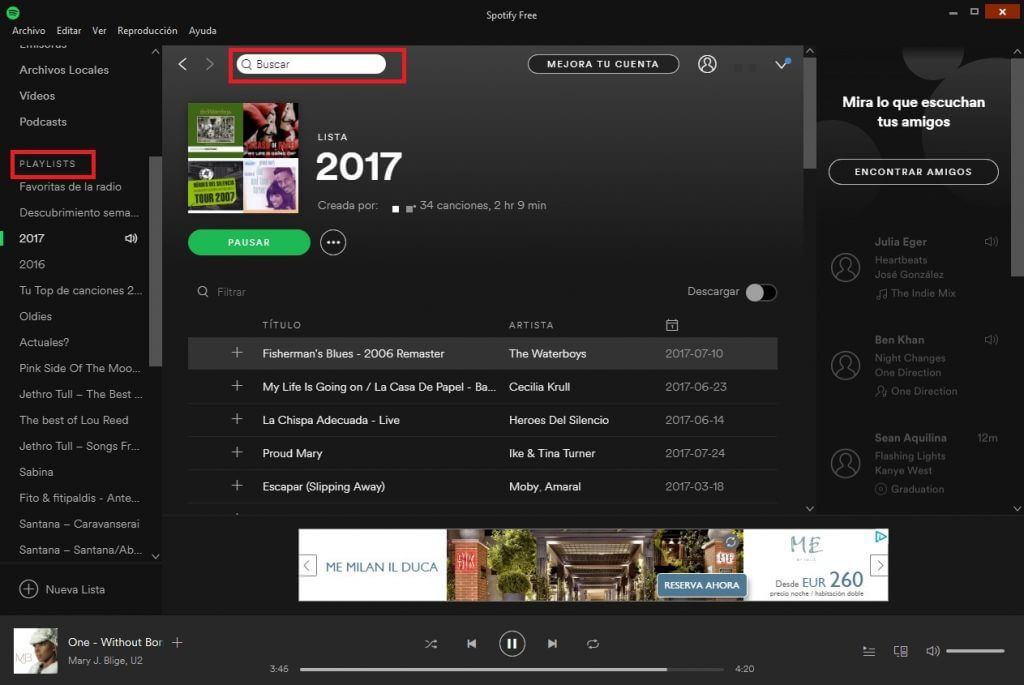Go back with the left navigation arrow

pos(183,64)
